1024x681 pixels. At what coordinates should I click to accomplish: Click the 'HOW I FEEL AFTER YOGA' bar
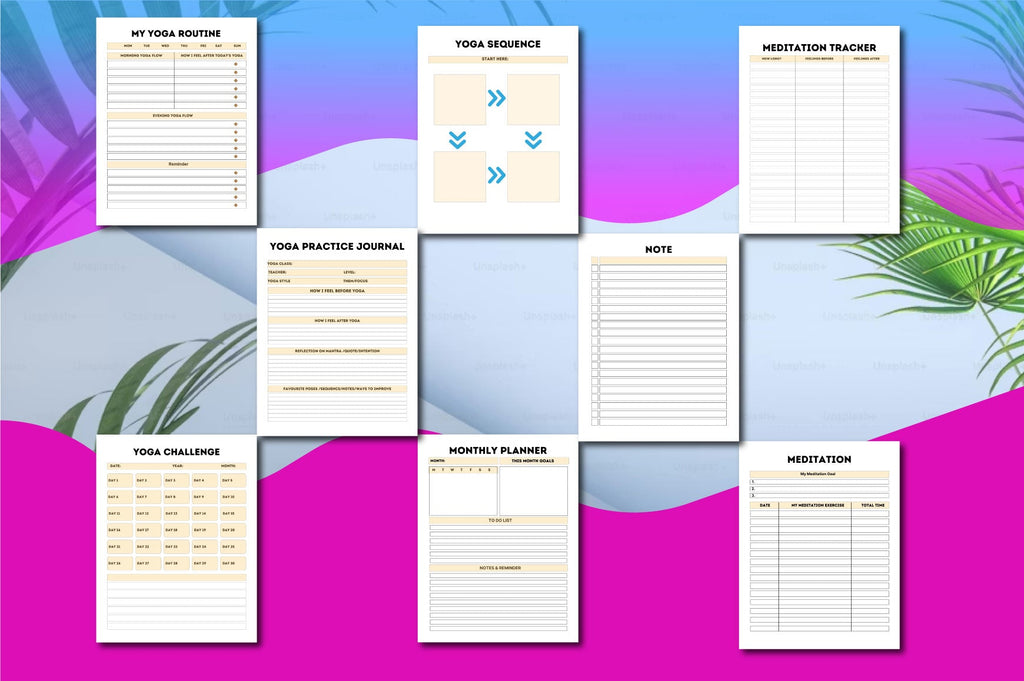(x=337, y=321)
